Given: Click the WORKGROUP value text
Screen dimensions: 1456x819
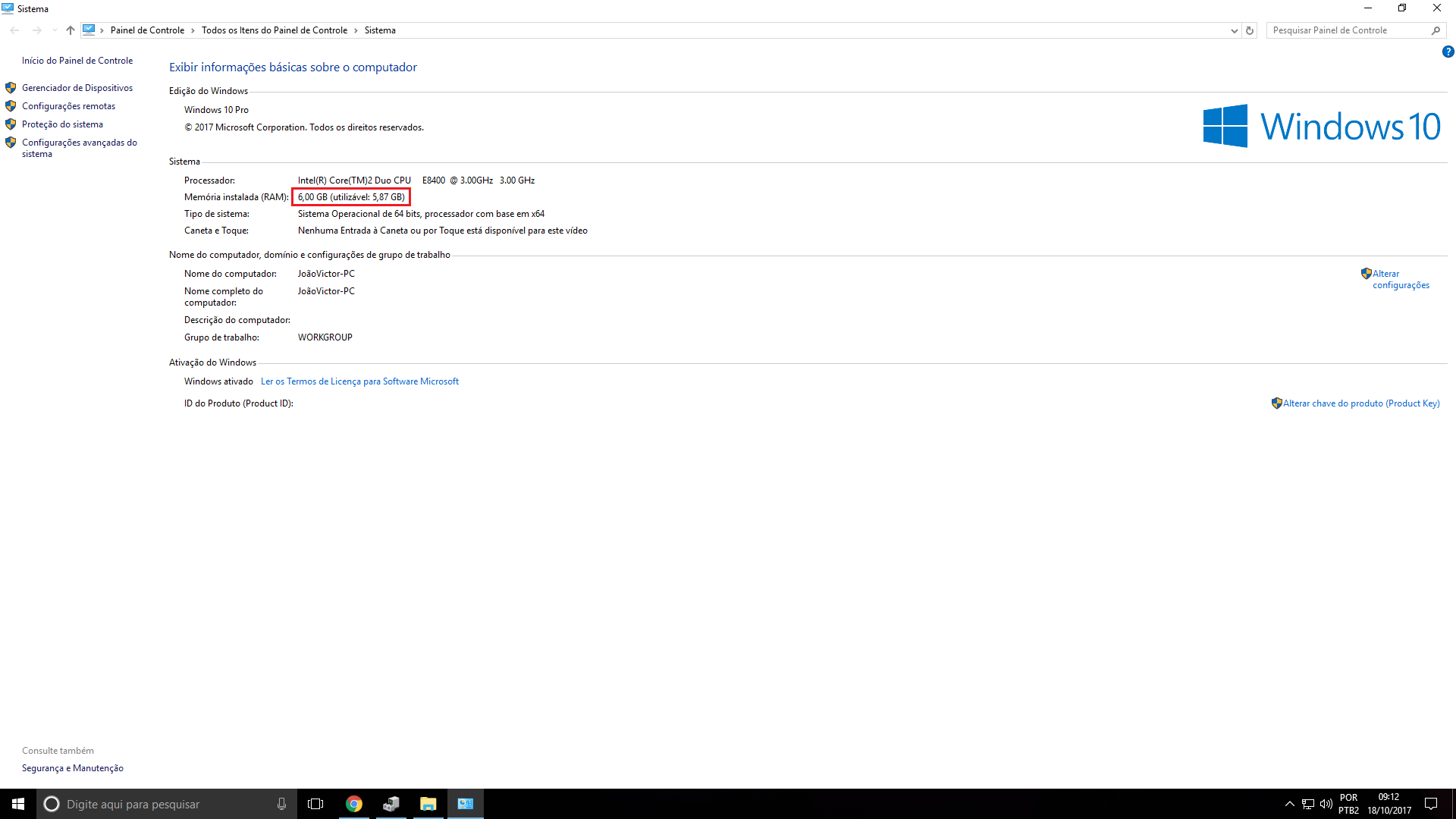Looking at the screenshot, I should point(325,337).
